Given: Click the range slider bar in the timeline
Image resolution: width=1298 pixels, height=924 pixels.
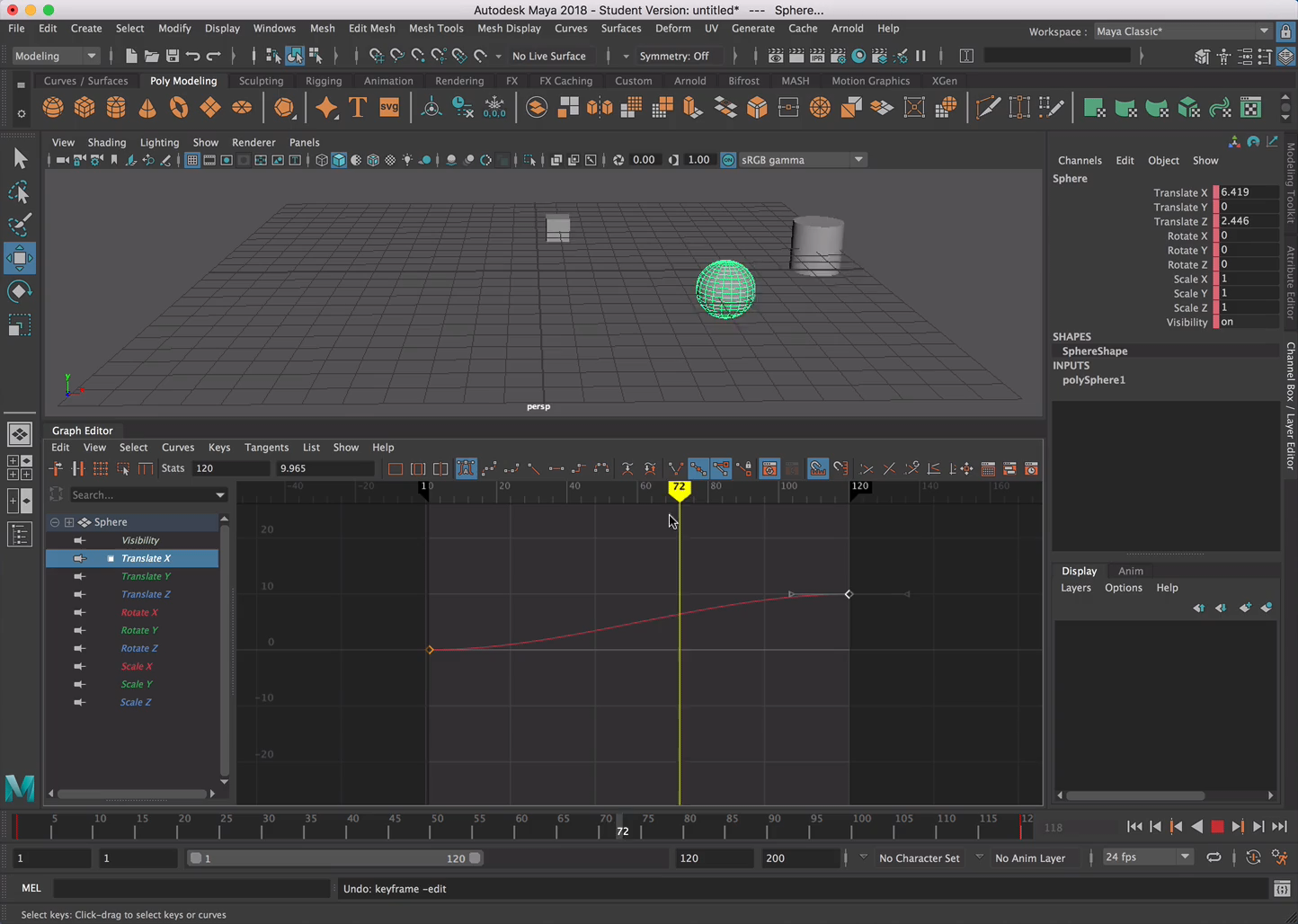Looking at the screenshot, I should [334, 858].
